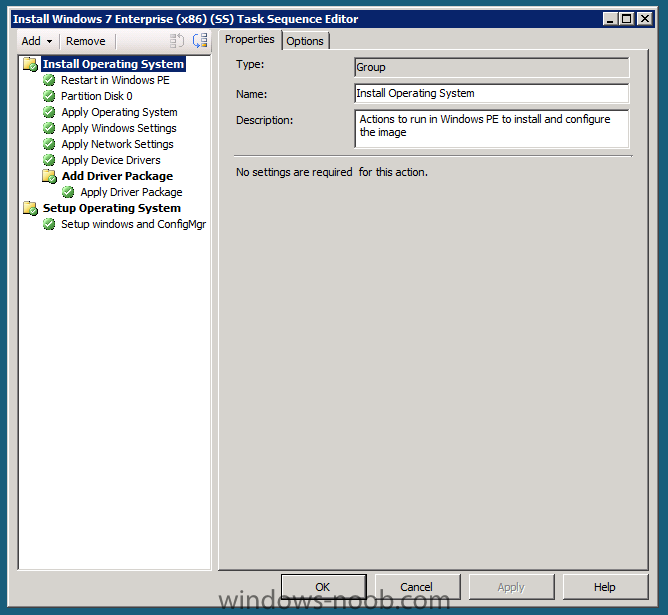This screenshot has height=615, width=668.
Task: Open the Add dropdown menu
Action: [37, 41]
